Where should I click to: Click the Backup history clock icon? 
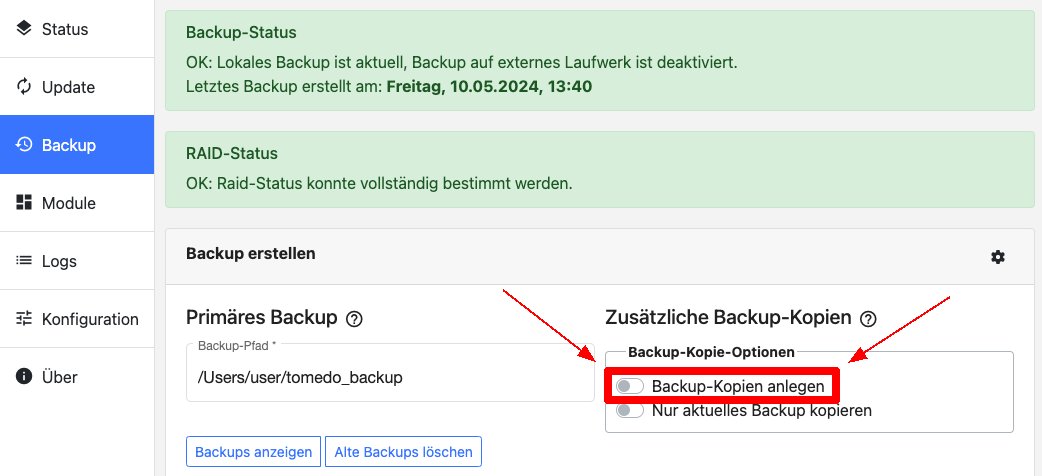[x=24, y=144]
